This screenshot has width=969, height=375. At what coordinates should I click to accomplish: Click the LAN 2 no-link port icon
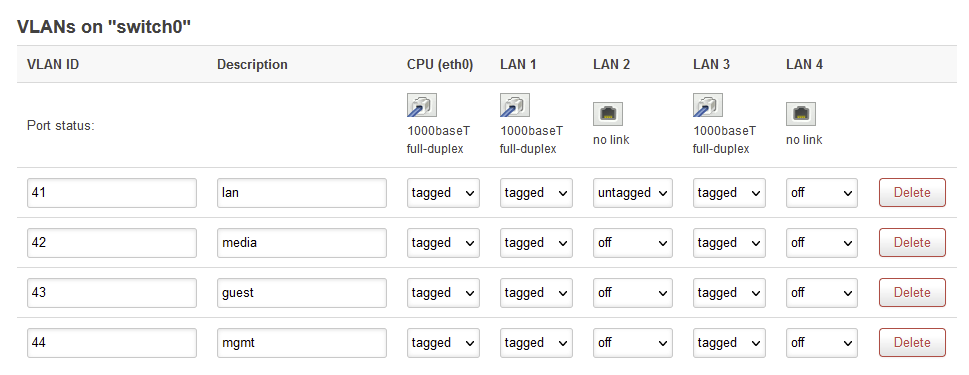tap(608, 114)
